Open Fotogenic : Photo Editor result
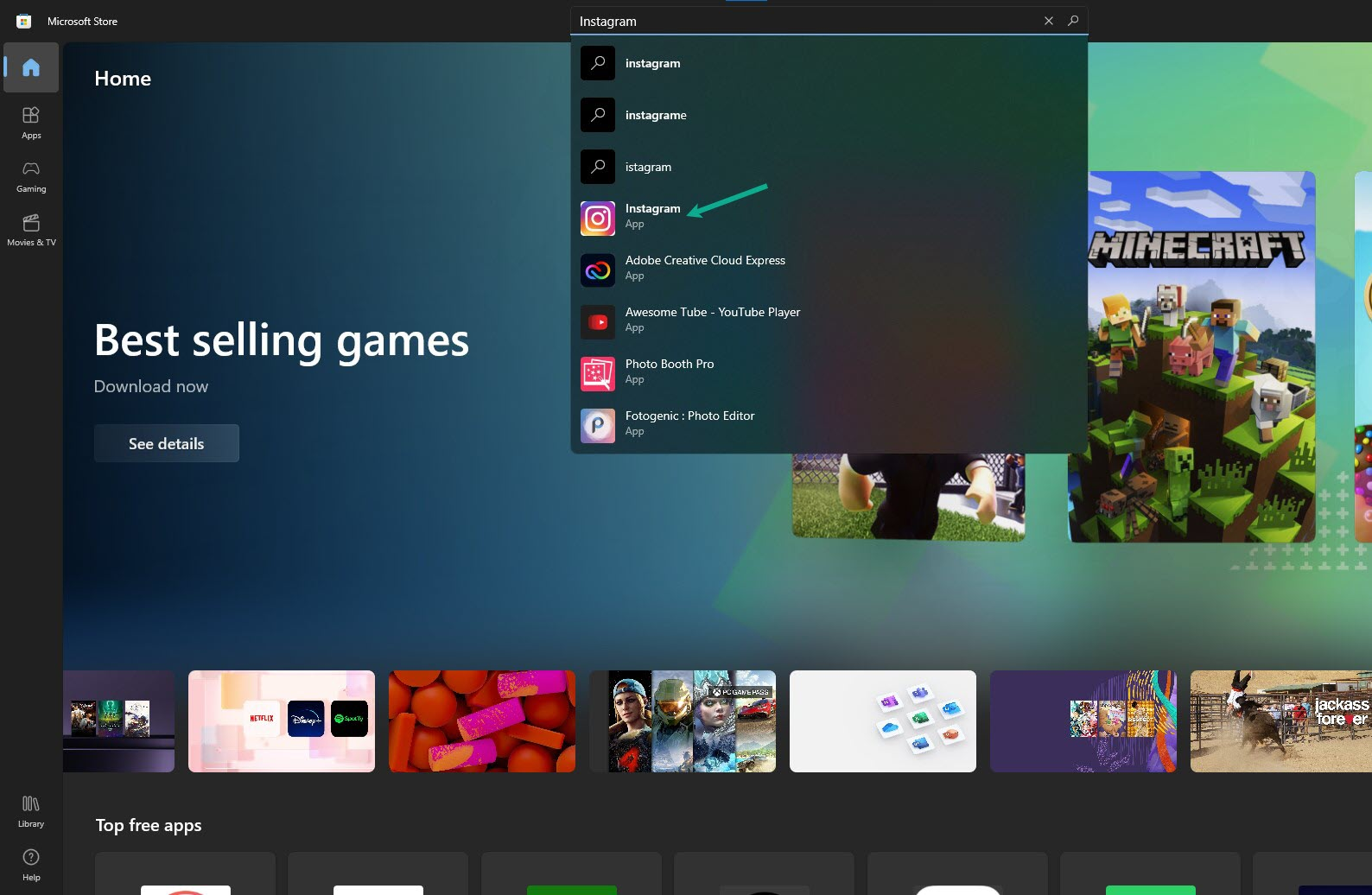The image size is (1372, 895). pyautogui.click(x=829, y=426)
